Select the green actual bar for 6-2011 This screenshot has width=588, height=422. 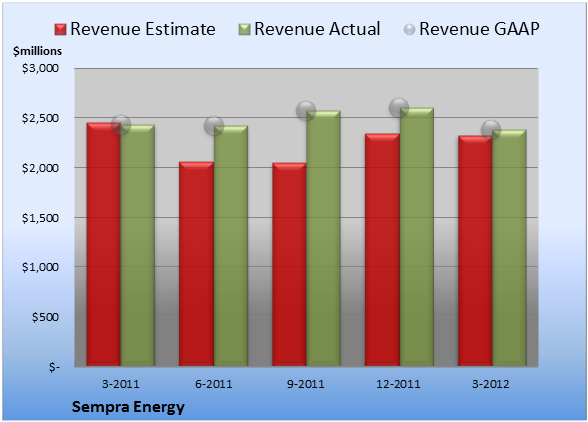point(231,246)
